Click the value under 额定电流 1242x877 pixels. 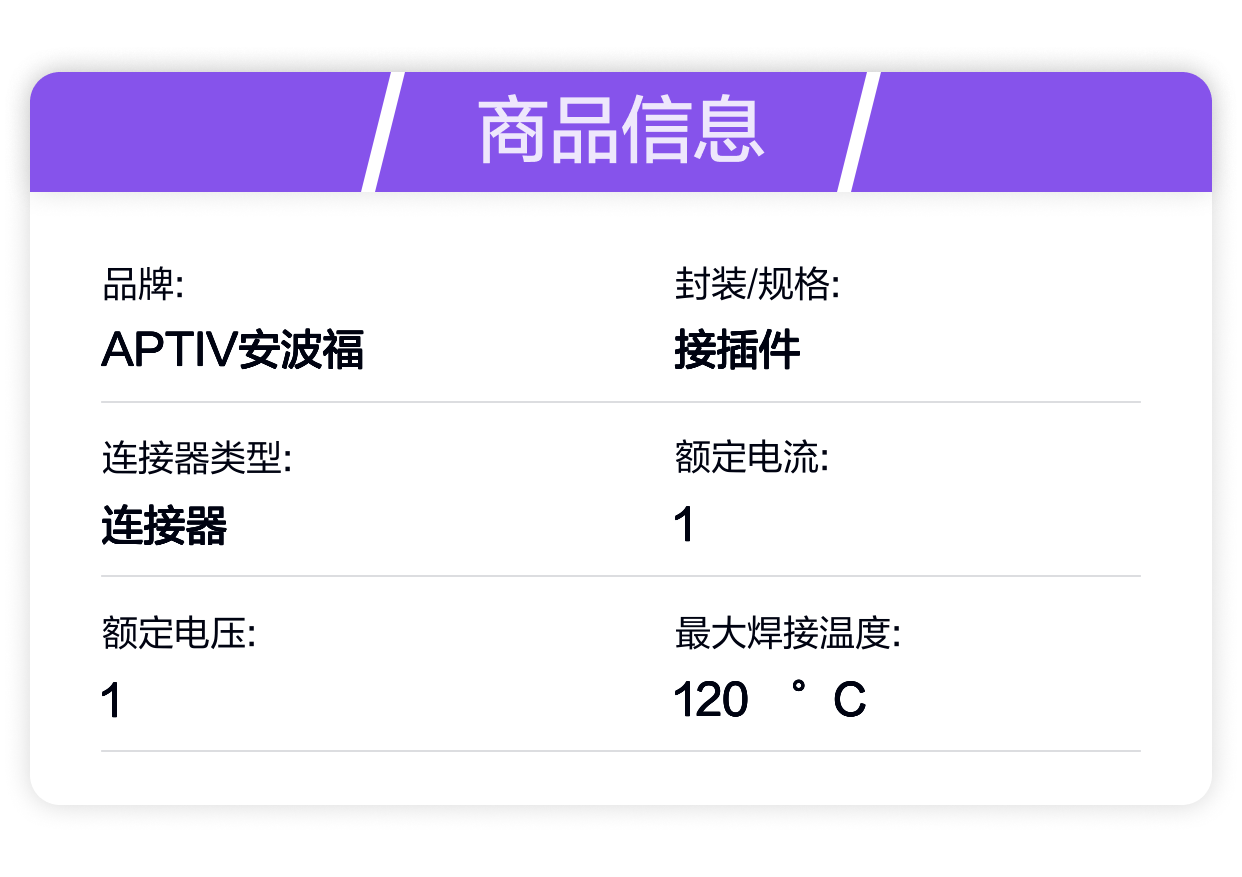point(684,525)
